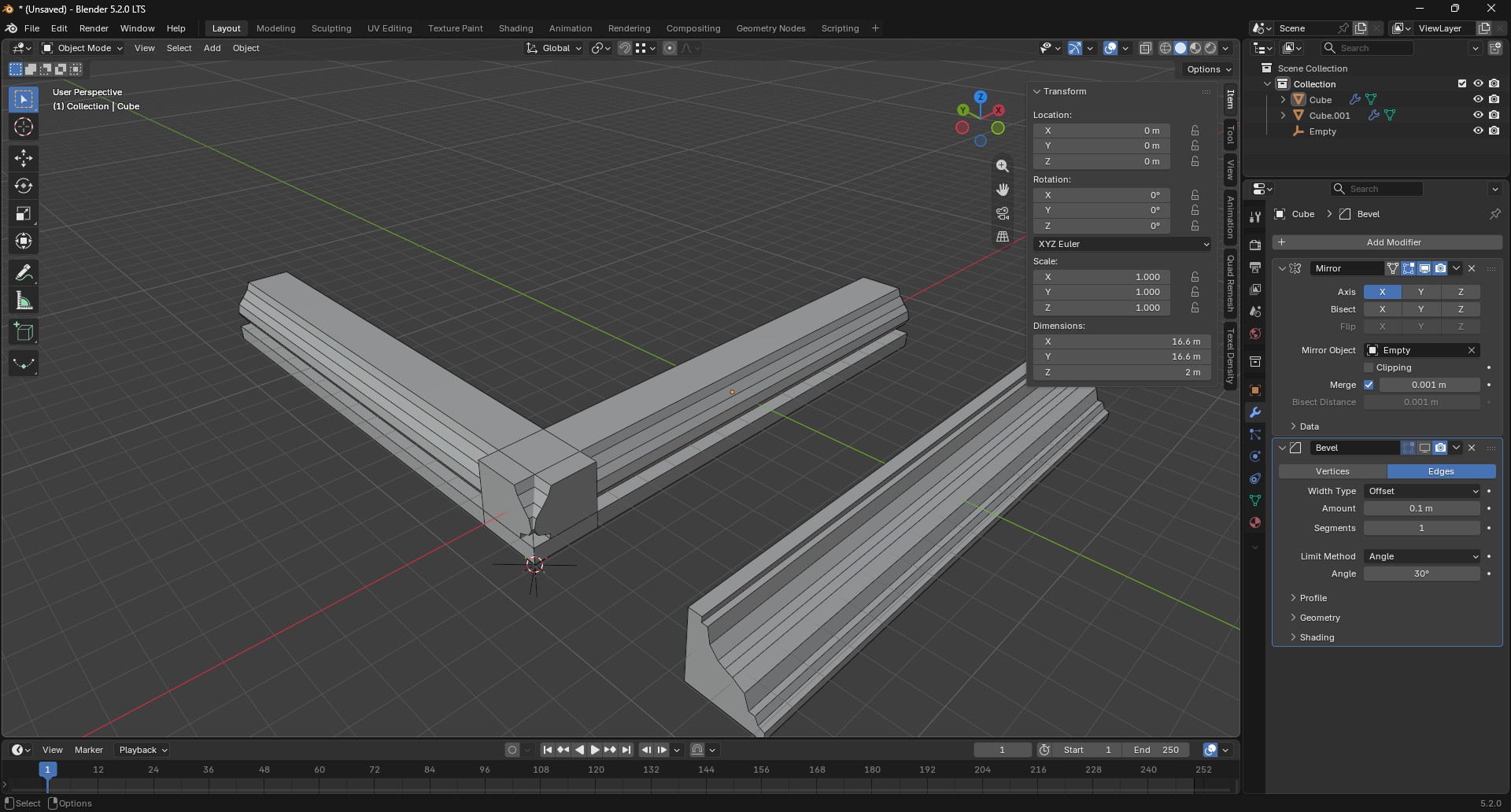Open the Playback dropdown in timeline
This screenshot has height=812, width=1511.
point(143,750)
